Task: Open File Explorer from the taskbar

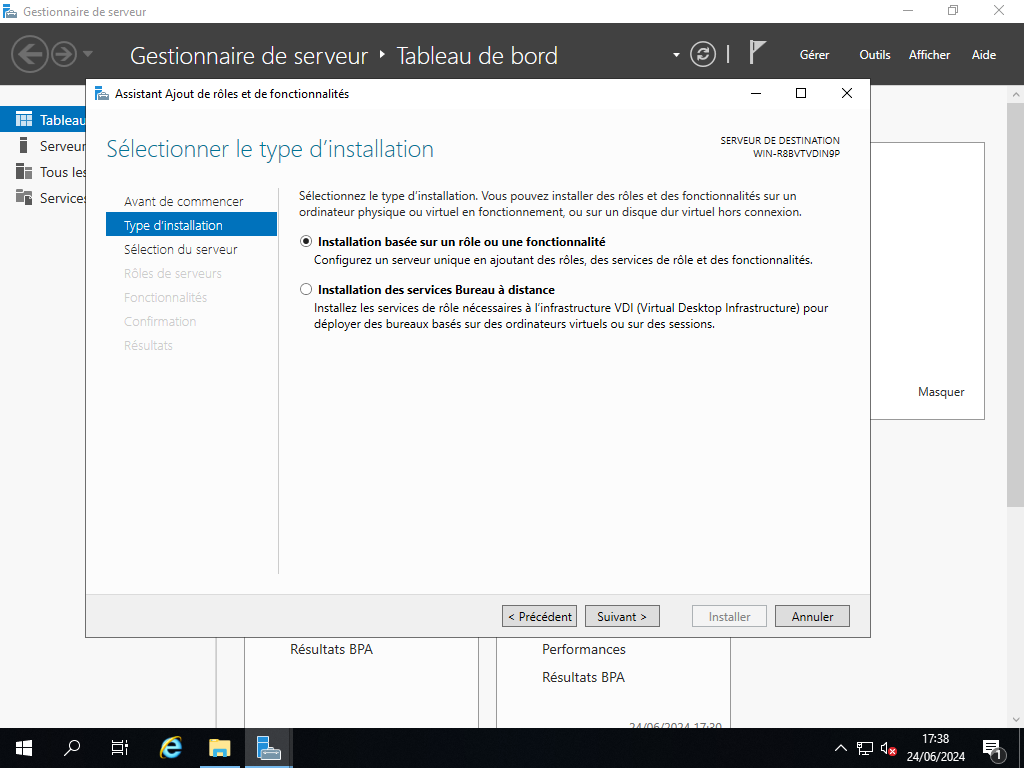Action: pyautogui.click(x=220, y=747)
